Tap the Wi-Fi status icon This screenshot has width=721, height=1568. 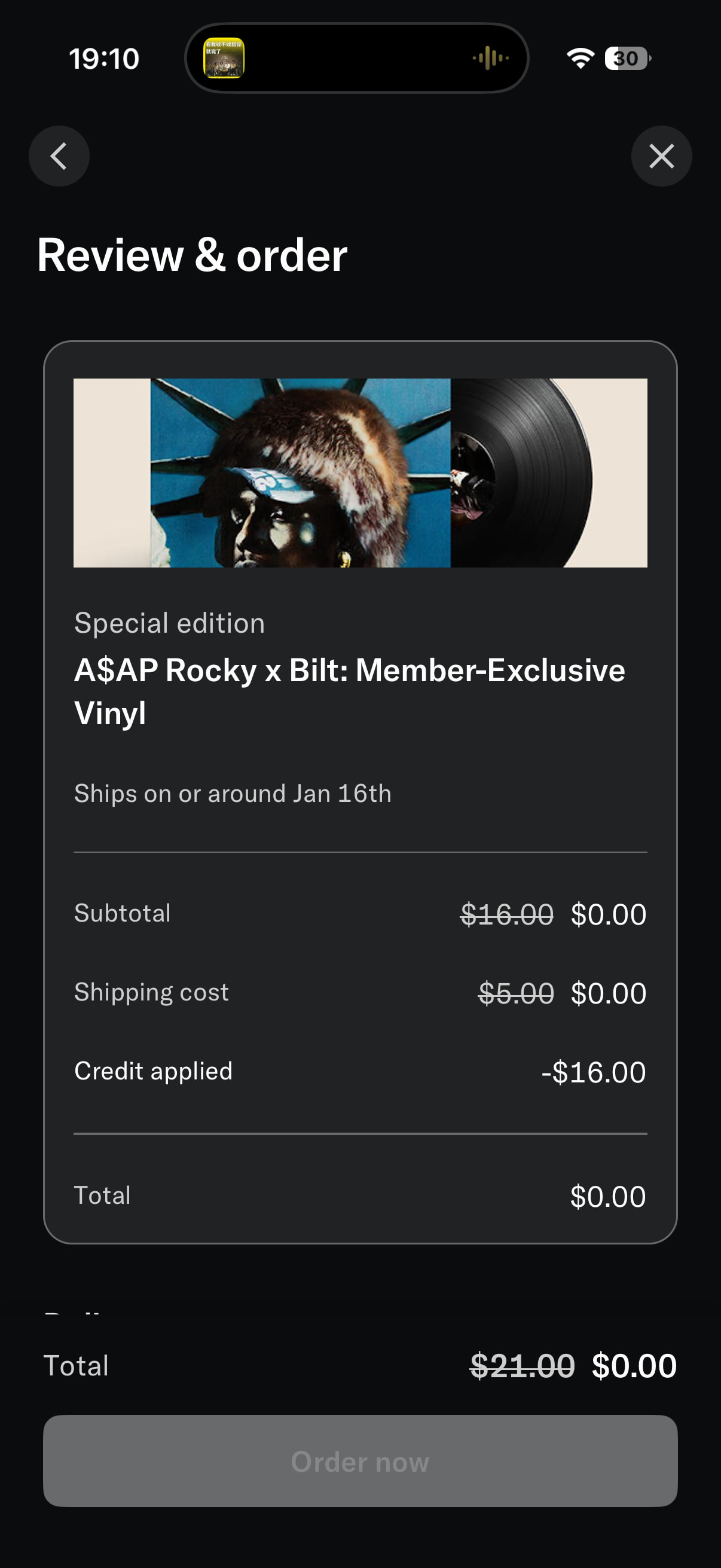pyautogui.click(x=580, y=59)
